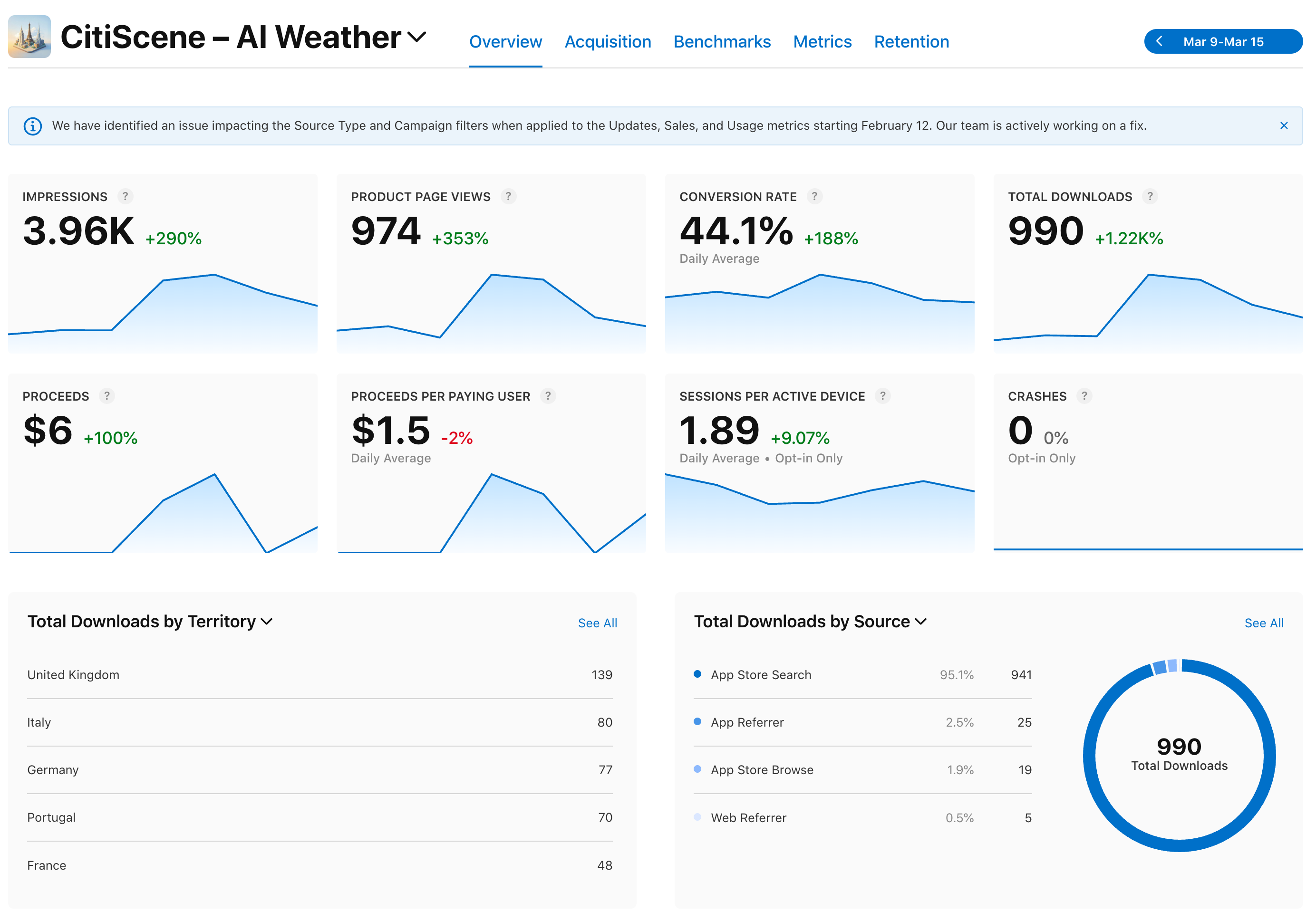Go to previous date range with back arrow
Screen dimensions: 1316x921
tap(1159, 41)
